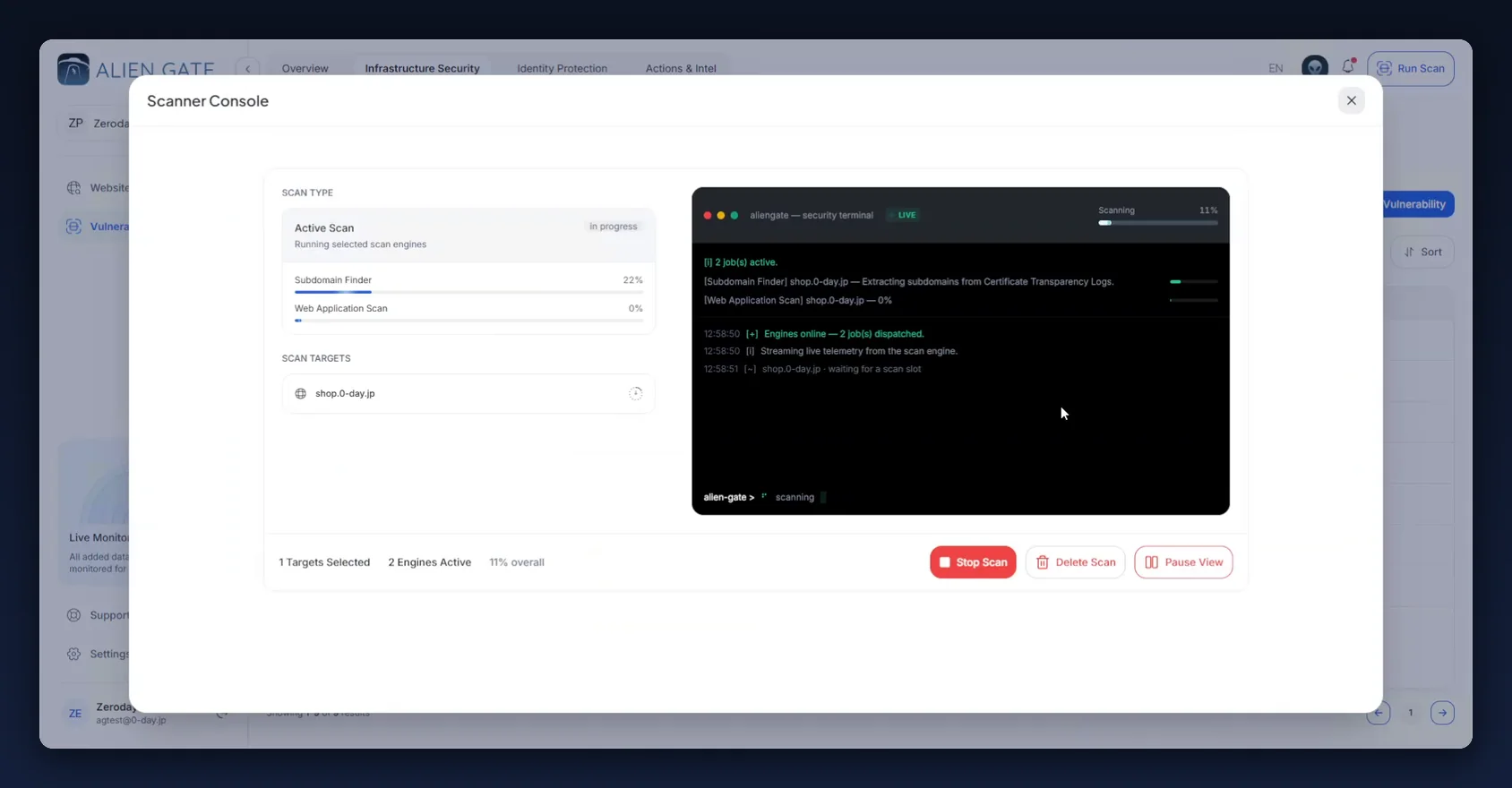This screenshot has width=1512, height=788.
Task: Click the Stop Scan button
Action: 973,562
